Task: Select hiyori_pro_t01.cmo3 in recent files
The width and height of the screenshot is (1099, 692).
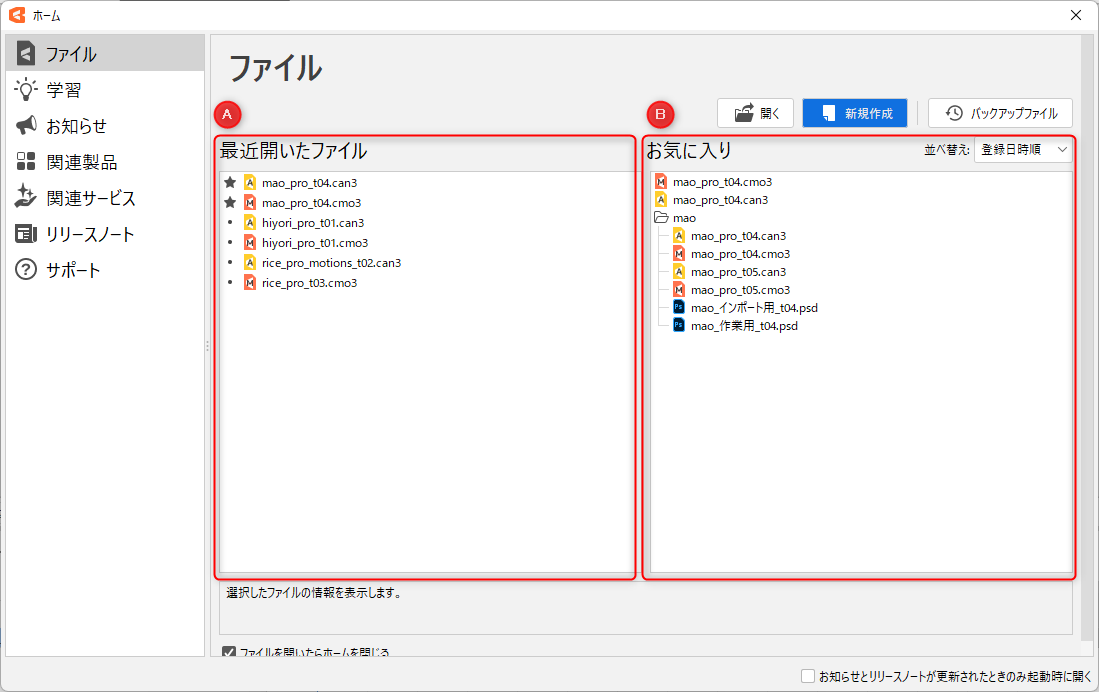Action: pos(314,243)
